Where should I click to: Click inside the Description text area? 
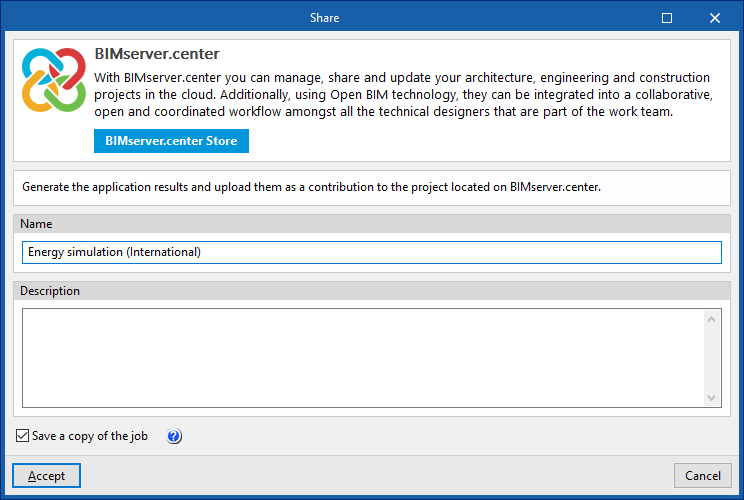coord(361,357)
